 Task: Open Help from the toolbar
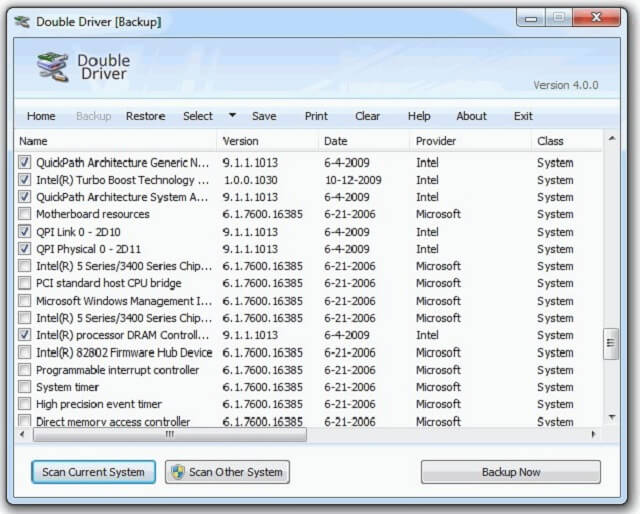click(x=419, y=116)
